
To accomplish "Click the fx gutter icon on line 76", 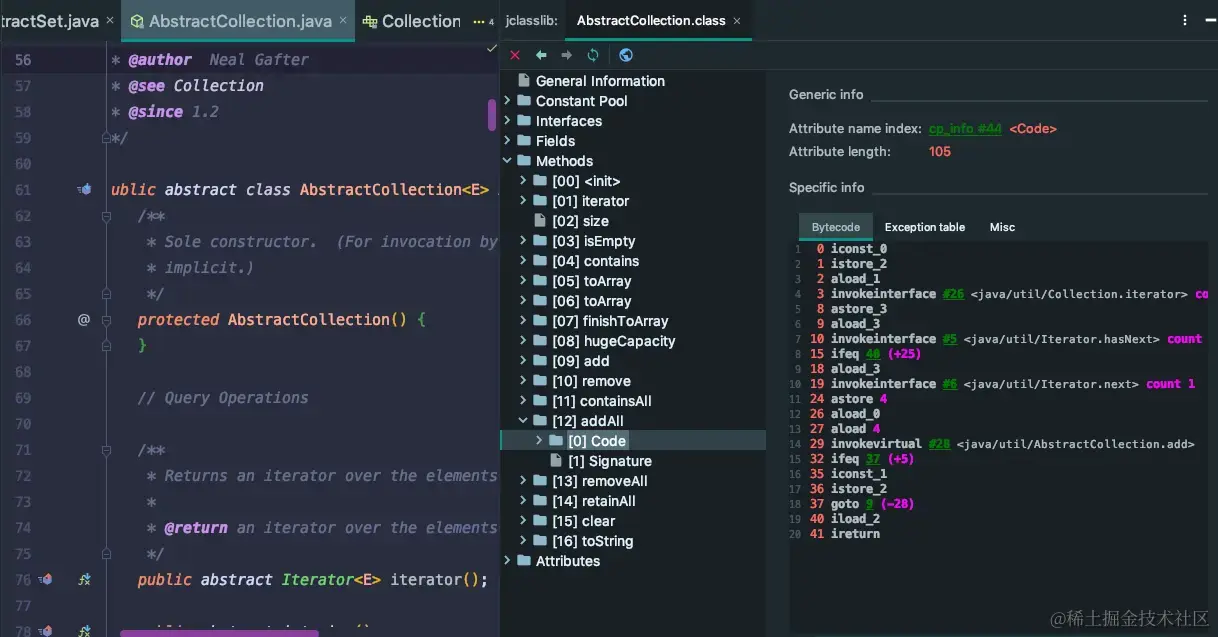I will click(85, 579).
